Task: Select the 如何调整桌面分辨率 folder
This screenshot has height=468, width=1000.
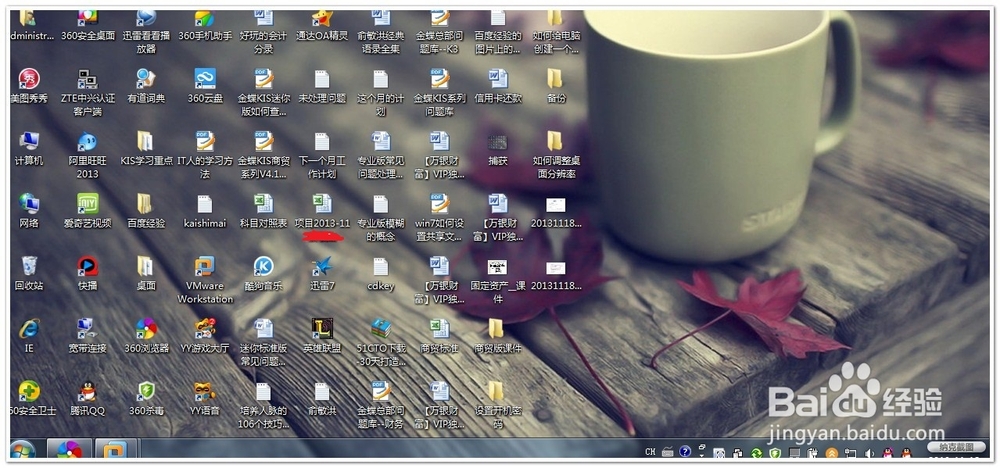Action: coord(556,155)
